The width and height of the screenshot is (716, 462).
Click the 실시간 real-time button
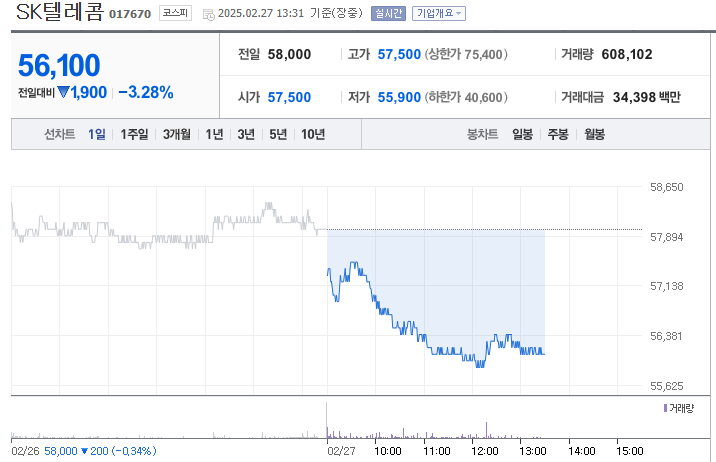click(x=388, y=13)
